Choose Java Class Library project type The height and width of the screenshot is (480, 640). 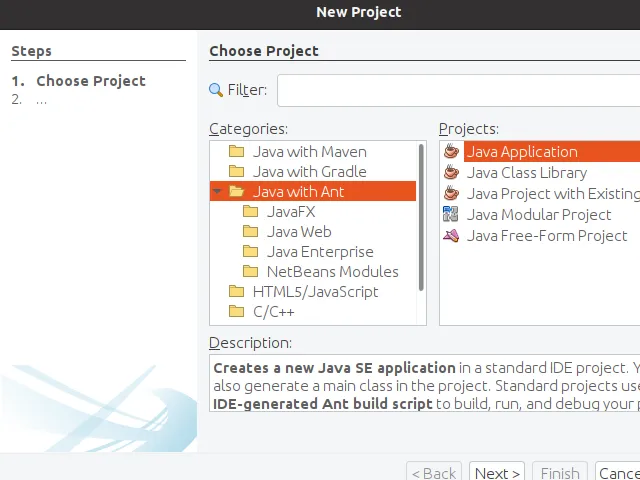(x=527, y=173)
